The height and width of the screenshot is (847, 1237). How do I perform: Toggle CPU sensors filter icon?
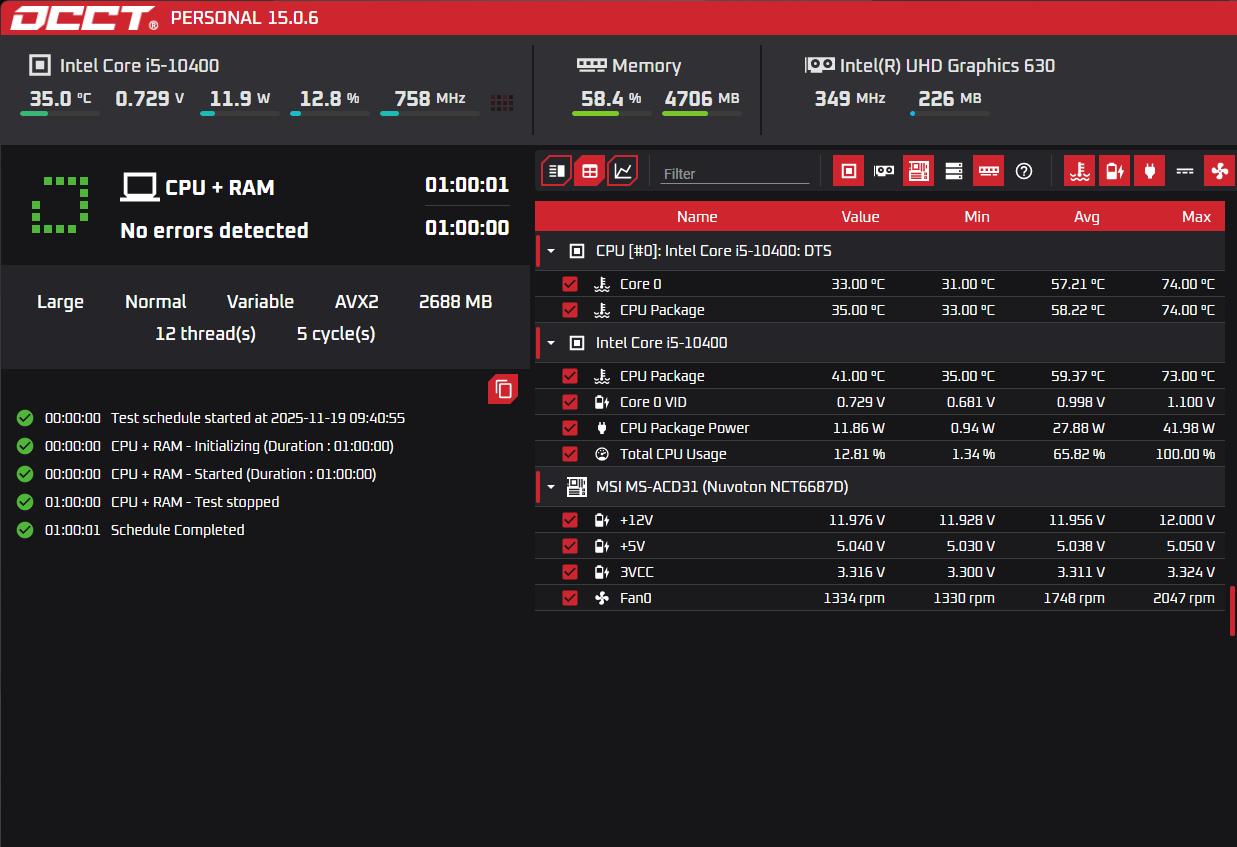pyautogui.click(x=848, y=171)
